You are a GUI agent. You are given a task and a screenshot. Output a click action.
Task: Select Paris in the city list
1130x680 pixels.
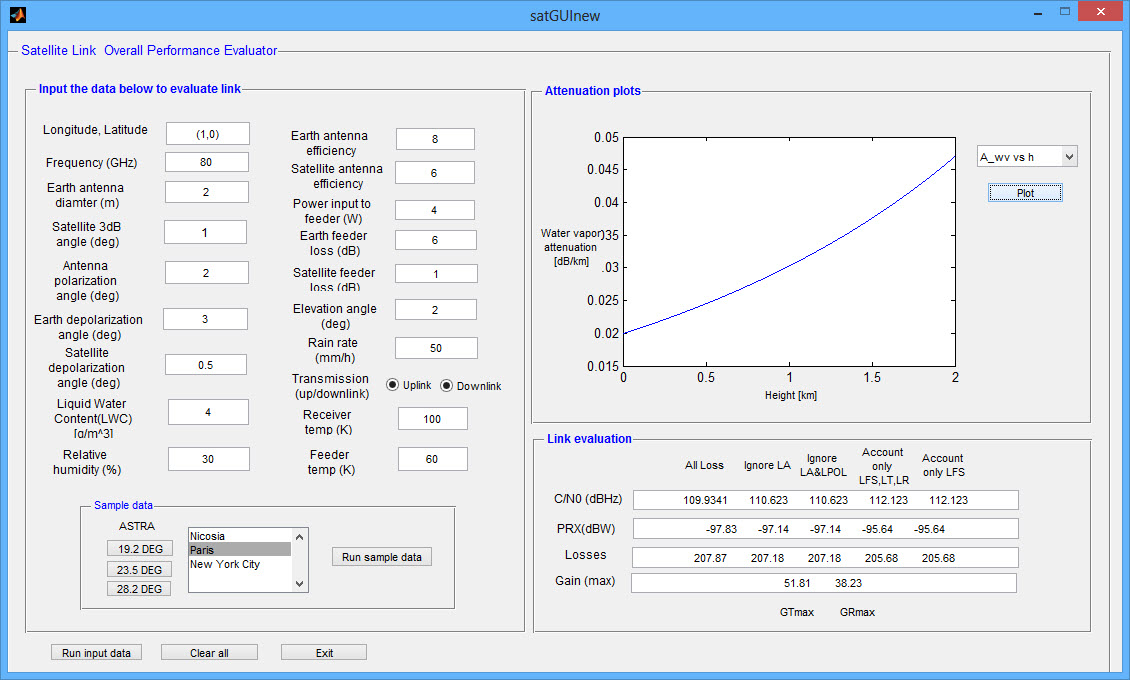pyautogui.click(x=240, y=550)
